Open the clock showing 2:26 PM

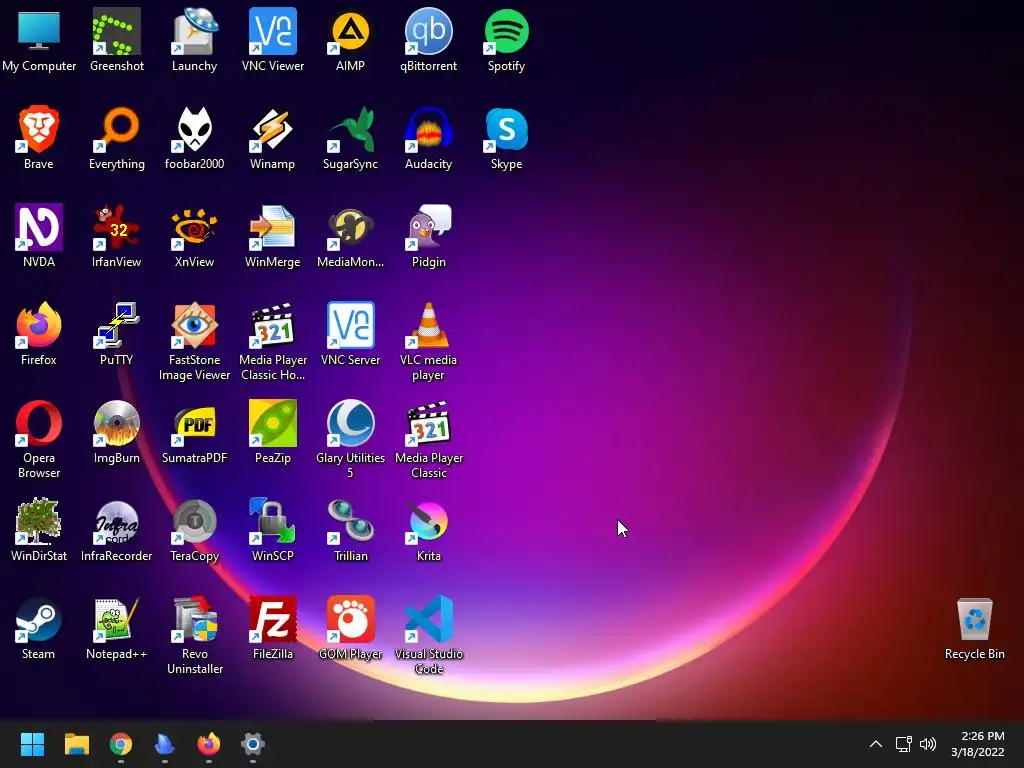pyautogui.click(x=978, y=744)
